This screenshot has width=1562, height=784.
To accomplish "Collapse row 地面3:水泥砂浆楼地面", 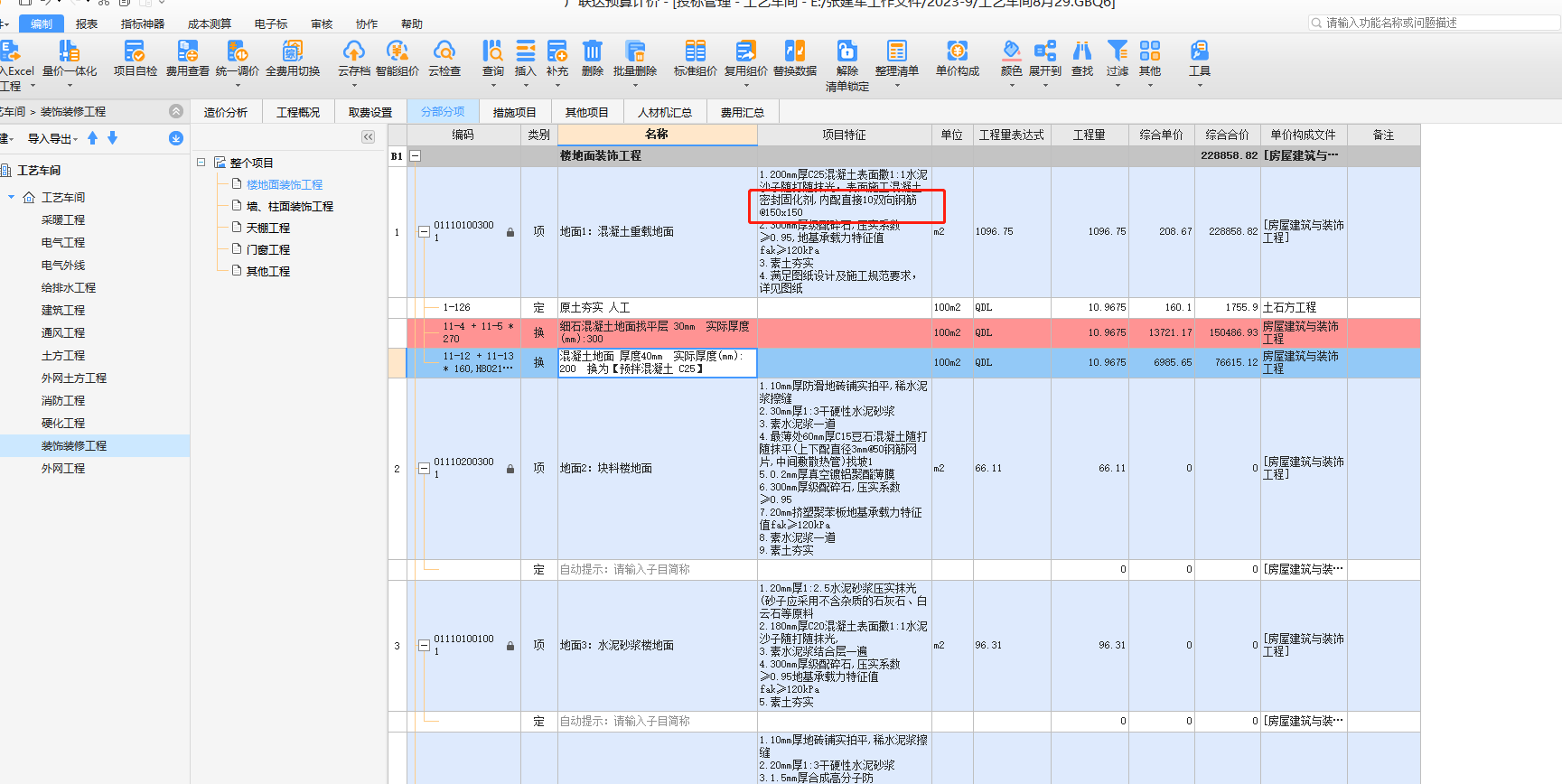I will pyautogui.click(x=424, y=646).
